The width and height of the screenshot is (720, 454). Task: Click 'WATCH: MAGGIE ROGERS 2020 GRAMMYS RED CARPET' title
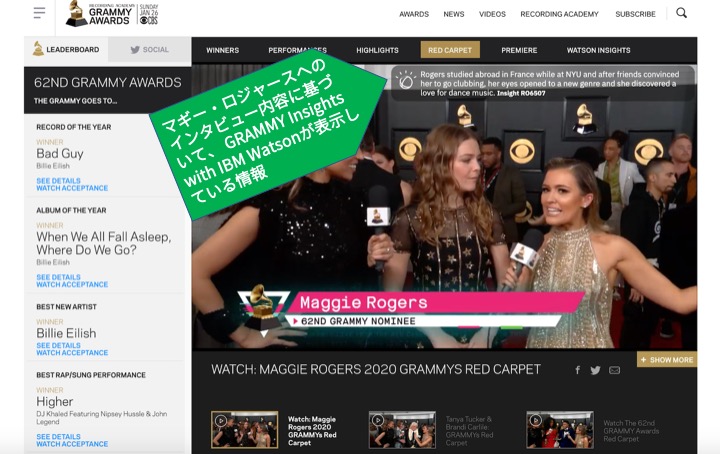coord(376,370)
